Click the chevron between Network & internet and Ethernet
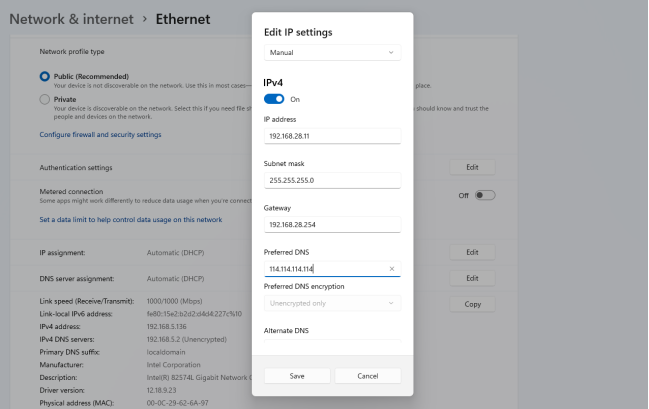Viewport: 649px width, 409px height. point(144,19)
